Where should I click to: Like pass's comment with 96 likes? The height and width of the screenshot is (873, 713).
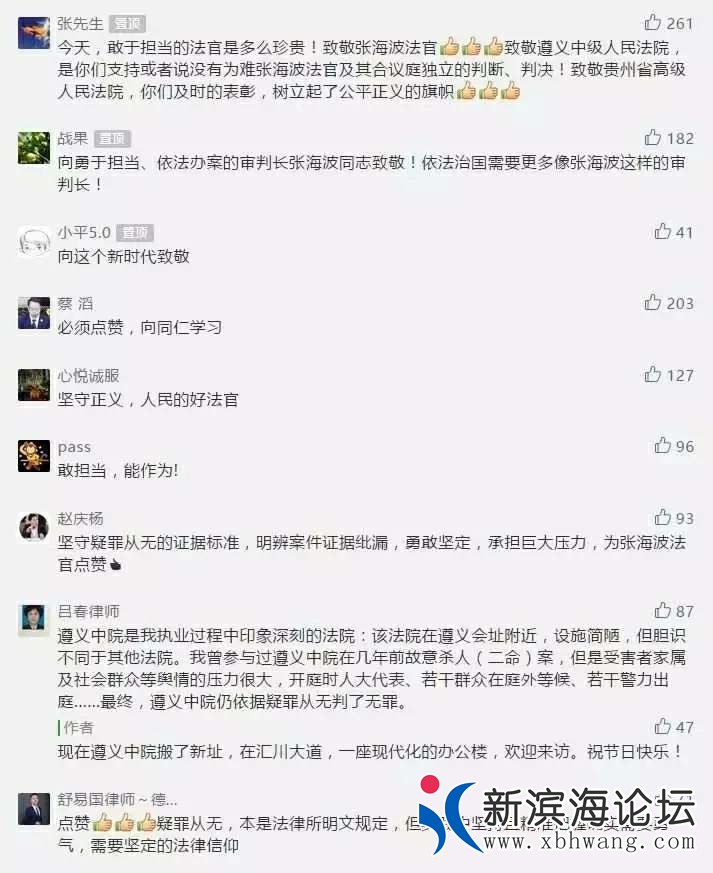click(x=662, y=445)
